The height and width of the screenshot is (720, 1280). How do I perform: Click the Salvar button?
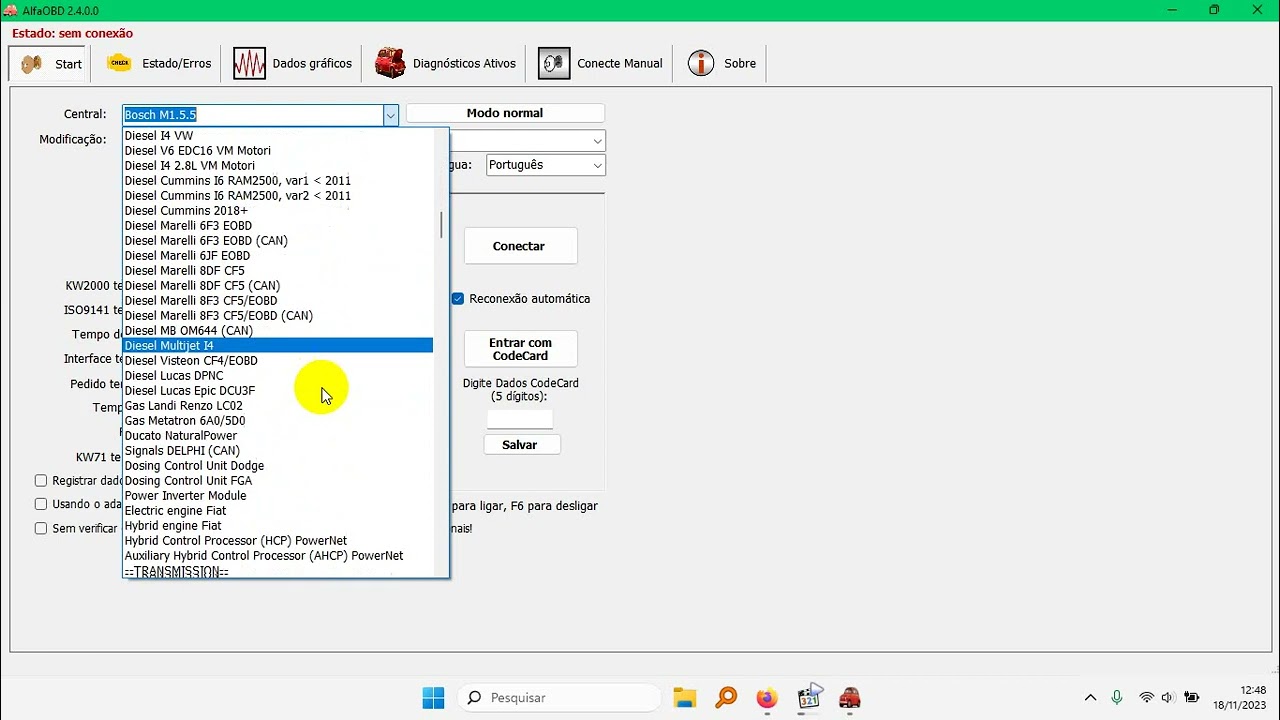(520, 445)
